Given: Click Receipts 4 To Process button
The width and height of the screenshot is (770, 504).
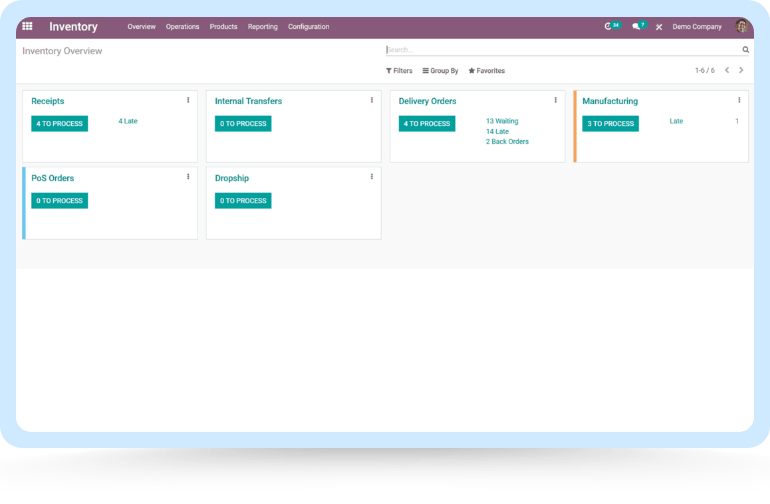Looking at the screenshot, I should tap(60, 124).
